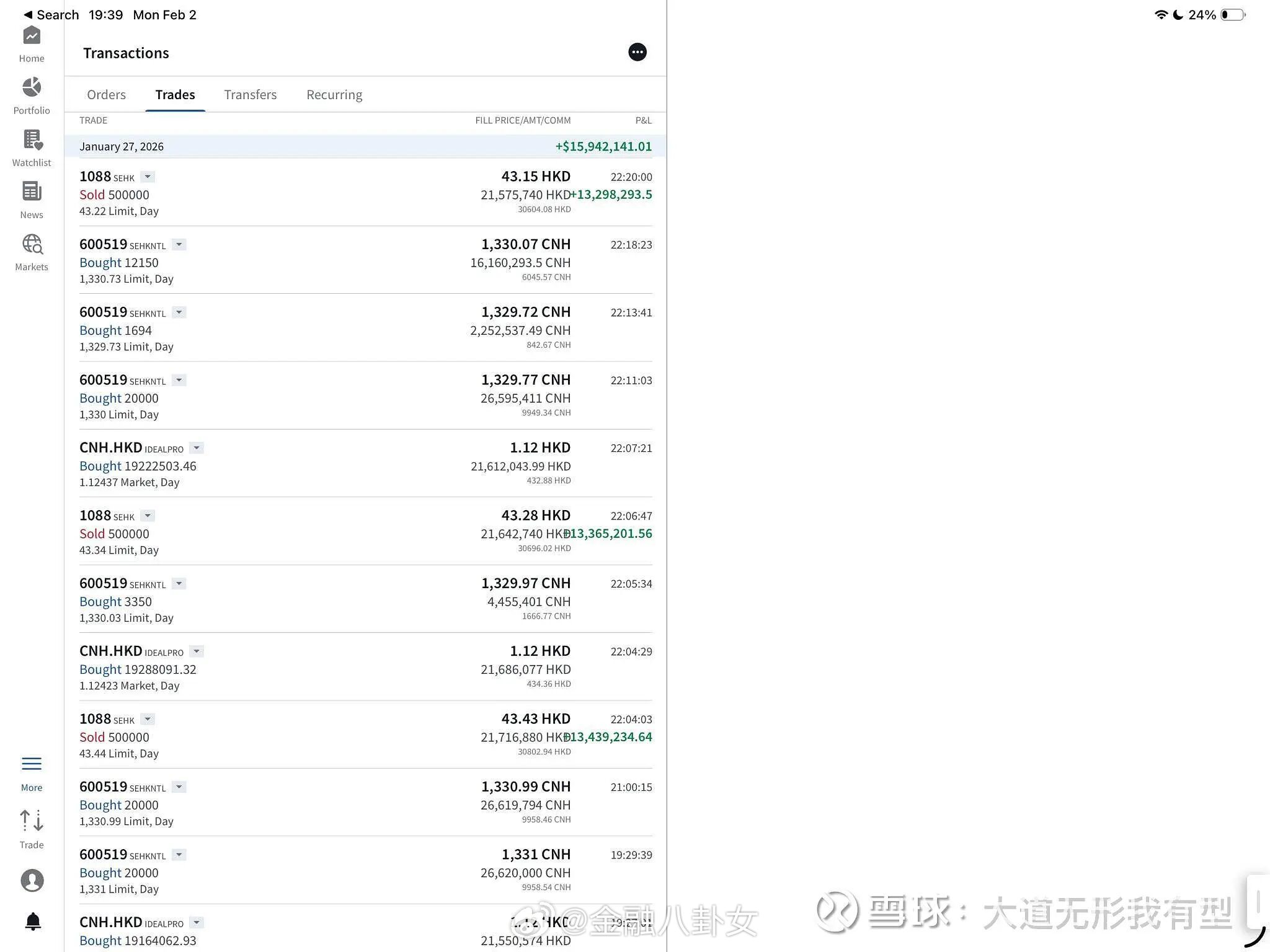This screenshot has width=1270, height=952.
Task: Open the Portfolio view
Action: (x=31, y=94)
